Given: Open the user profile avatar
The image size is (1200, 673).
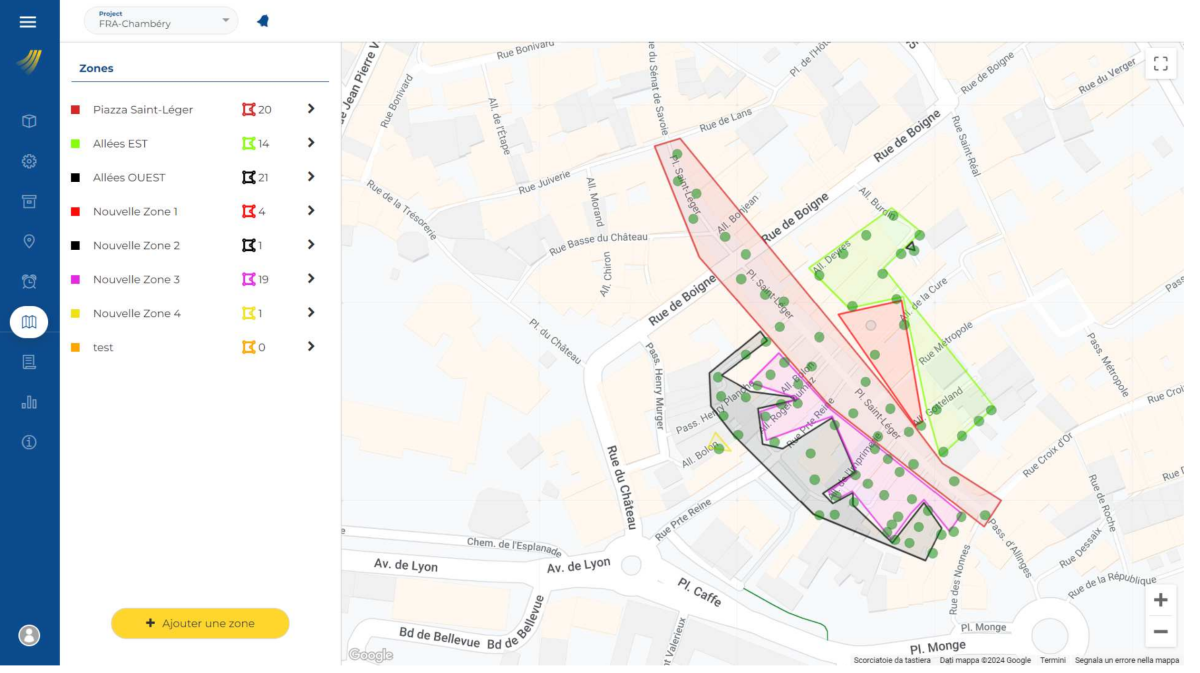Looking at the screenshot, I should pos(29,635).
